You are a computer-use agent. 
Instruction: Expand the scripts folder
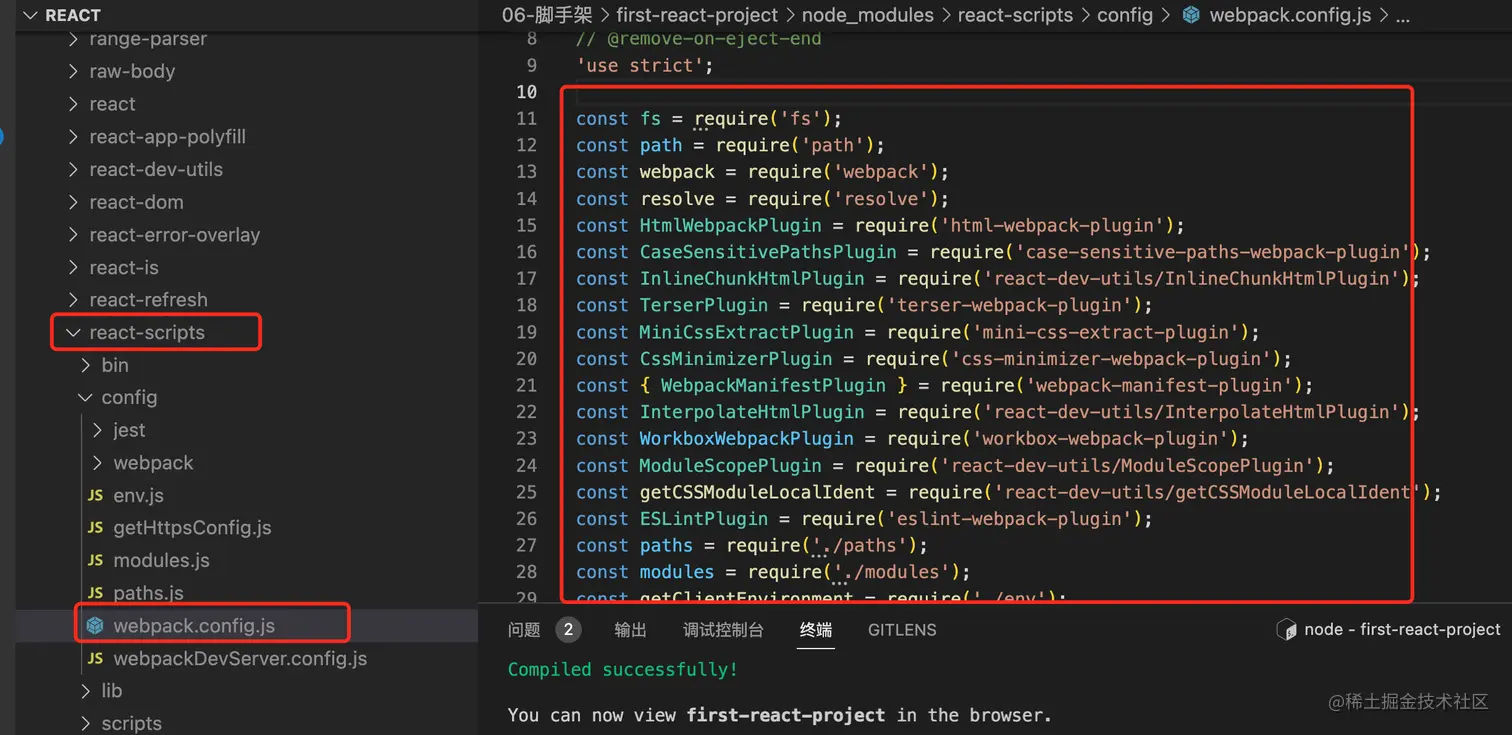point(85,724)
